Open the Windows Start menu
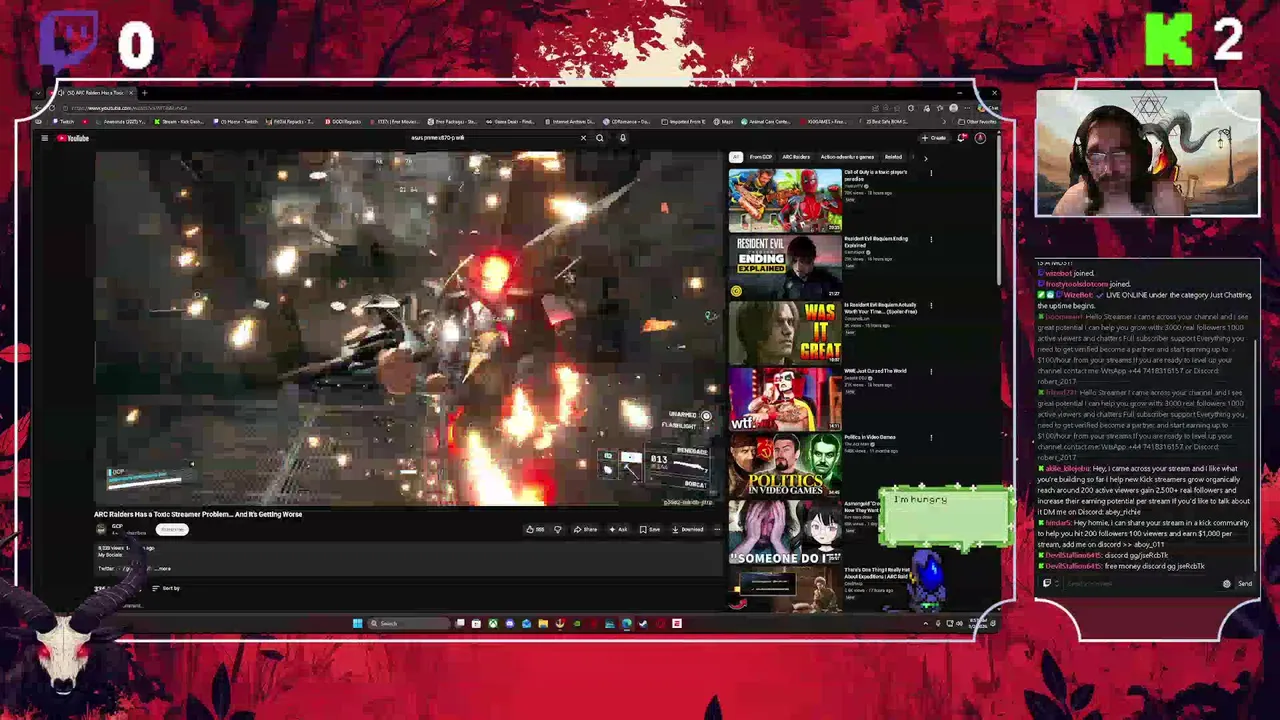 point(357,624)
